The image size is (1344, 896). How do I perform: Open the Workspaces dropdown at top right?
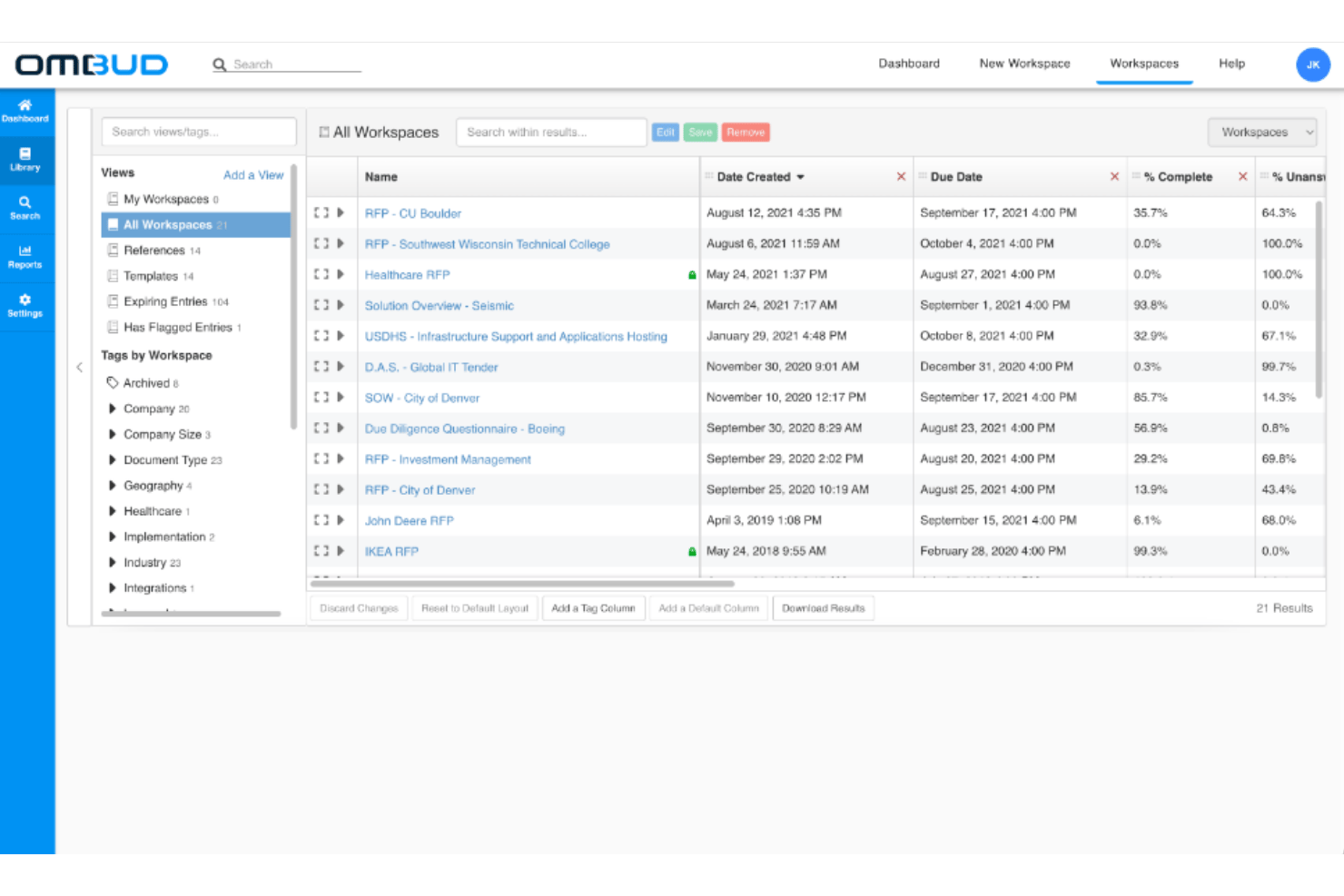[x=1262, y=133]
